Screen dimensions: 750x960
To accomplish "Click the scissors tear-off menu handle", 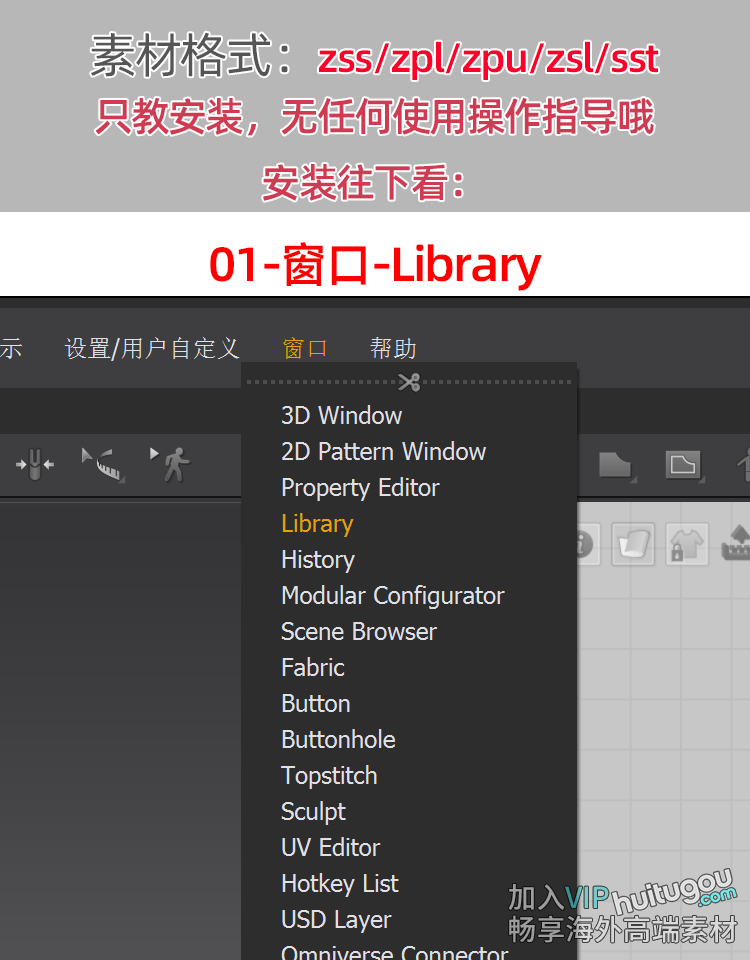I will [409, 382].
